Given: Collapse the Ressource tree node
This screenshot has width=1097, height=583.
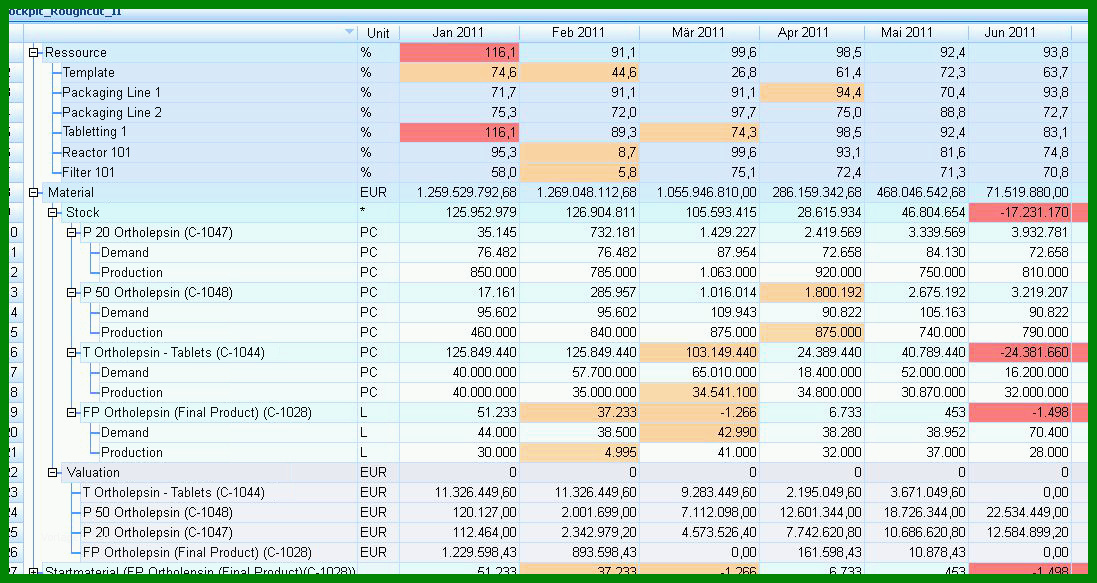Looking at the screenshot, I should click(33, 52).
